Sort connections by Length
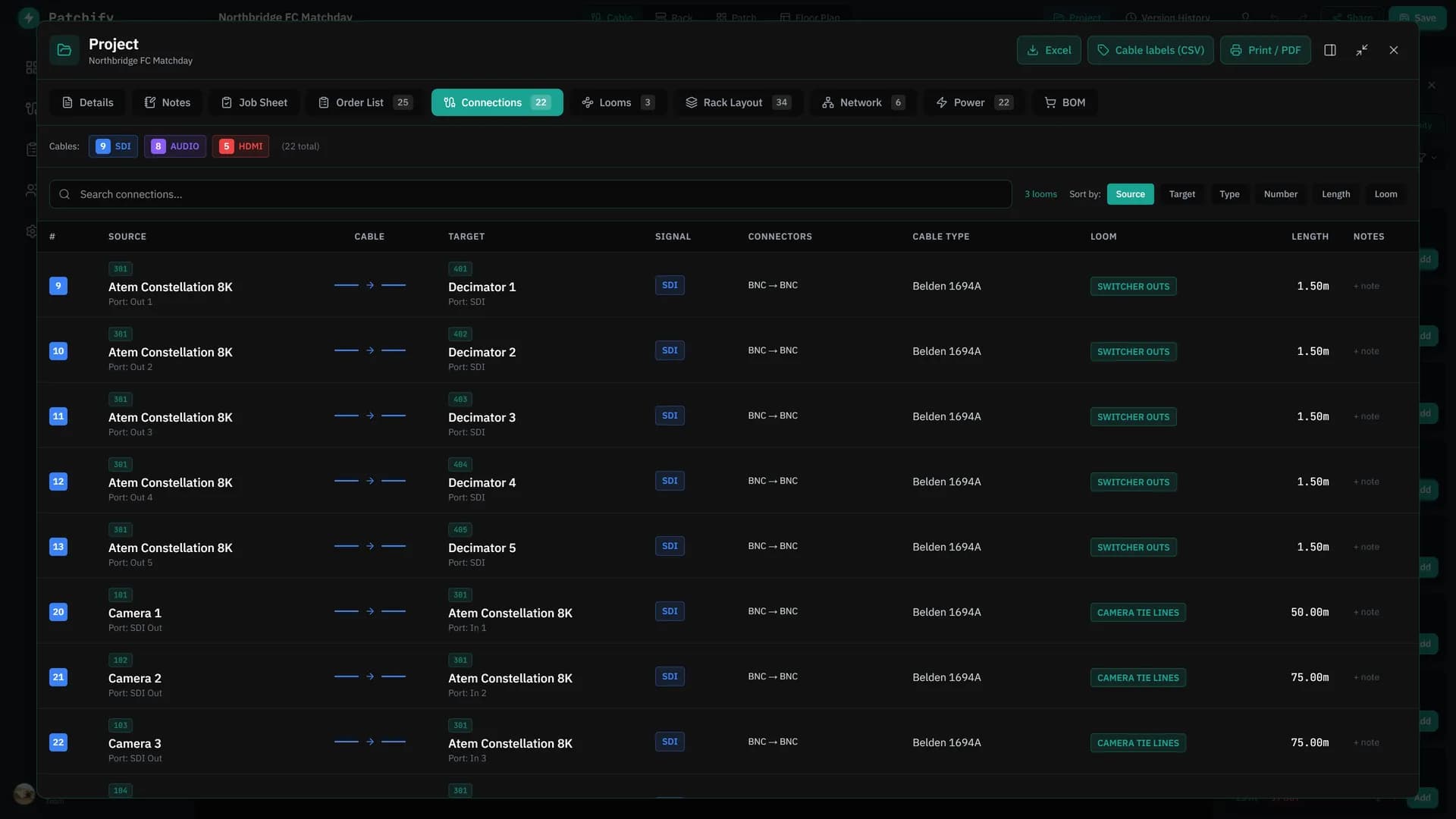 tap(1335, 194)
